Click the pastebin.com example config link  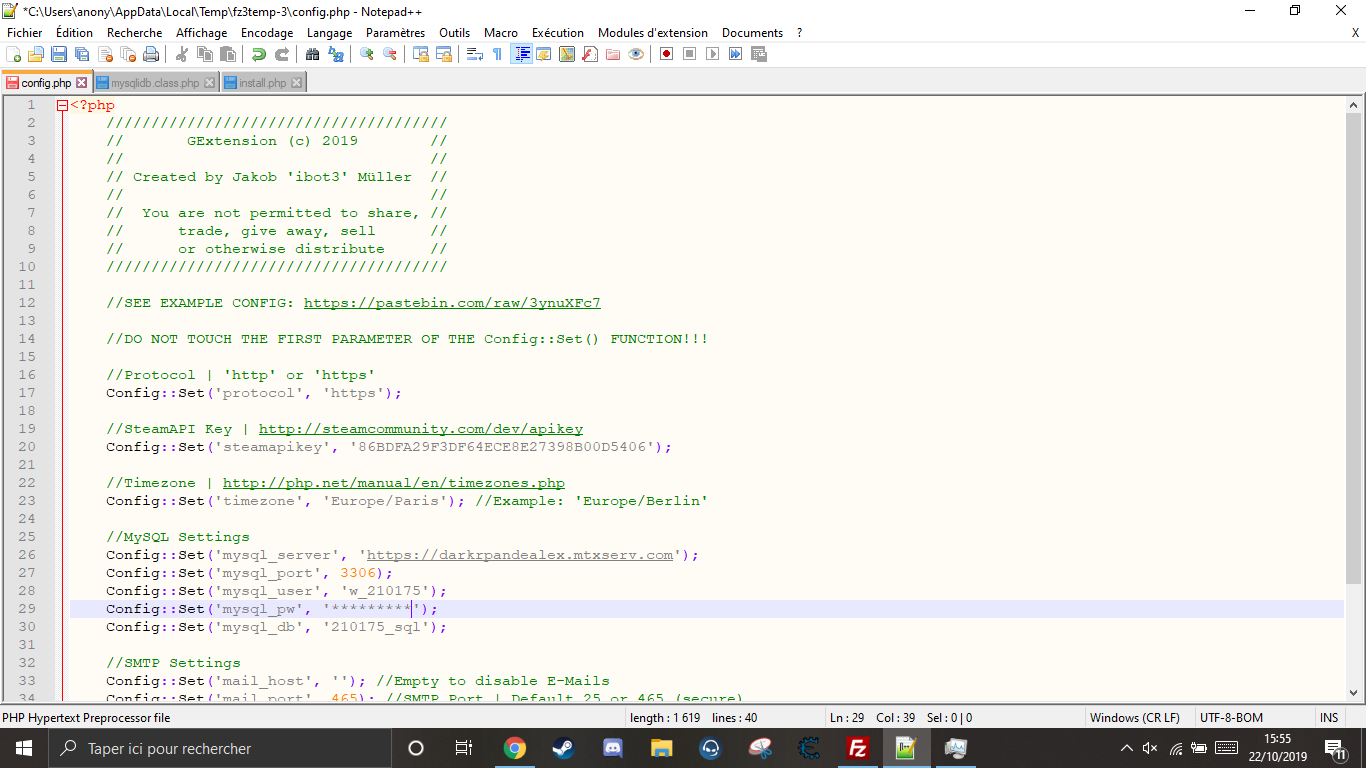tap(452, 303)
